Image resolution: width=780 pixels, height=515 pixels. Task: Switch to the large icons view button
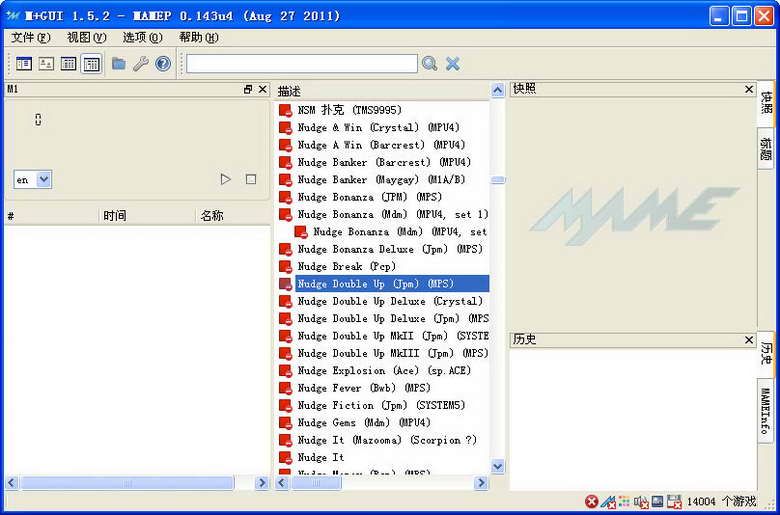(x=46, y=64)
